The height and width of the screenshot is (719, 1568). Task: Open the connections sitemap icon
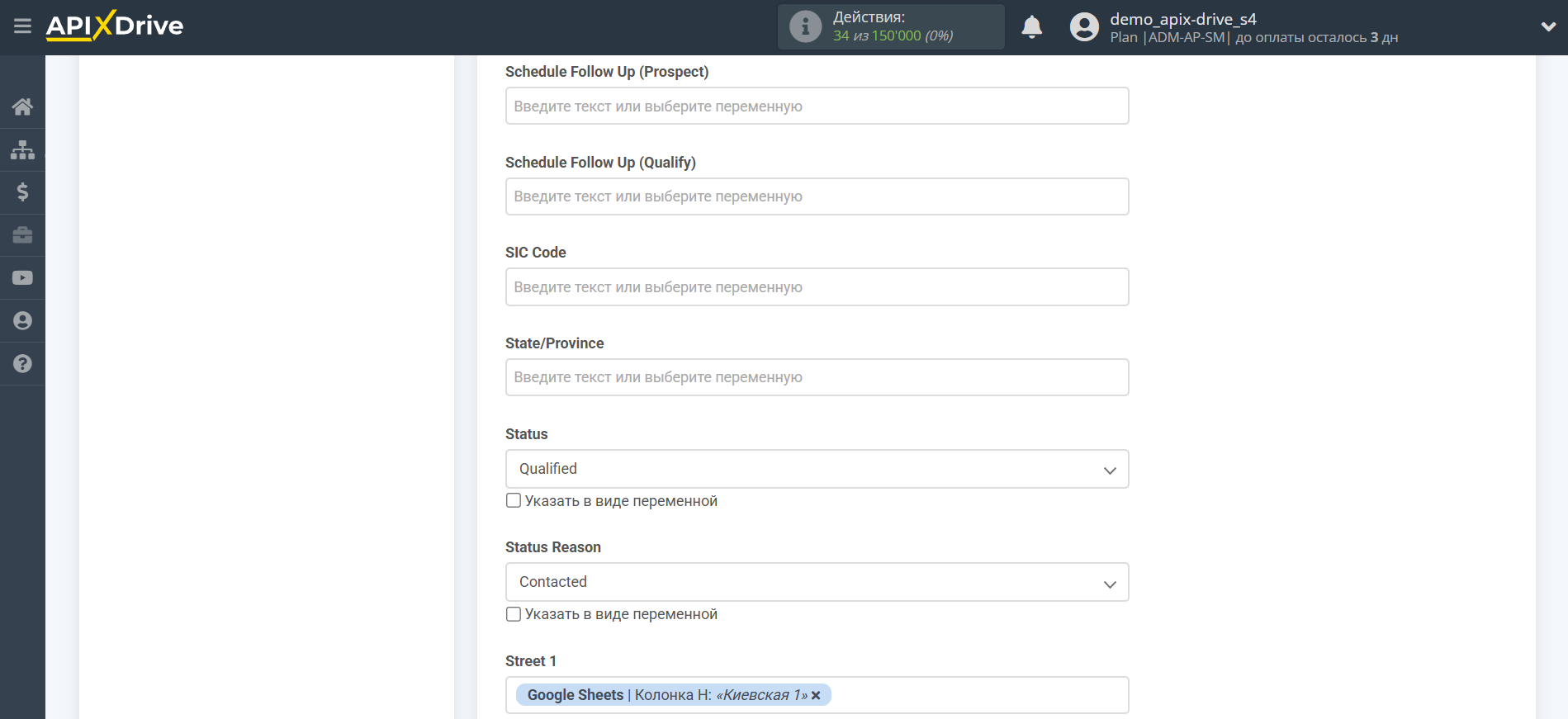pyautogui.click(x=22, y=149)
